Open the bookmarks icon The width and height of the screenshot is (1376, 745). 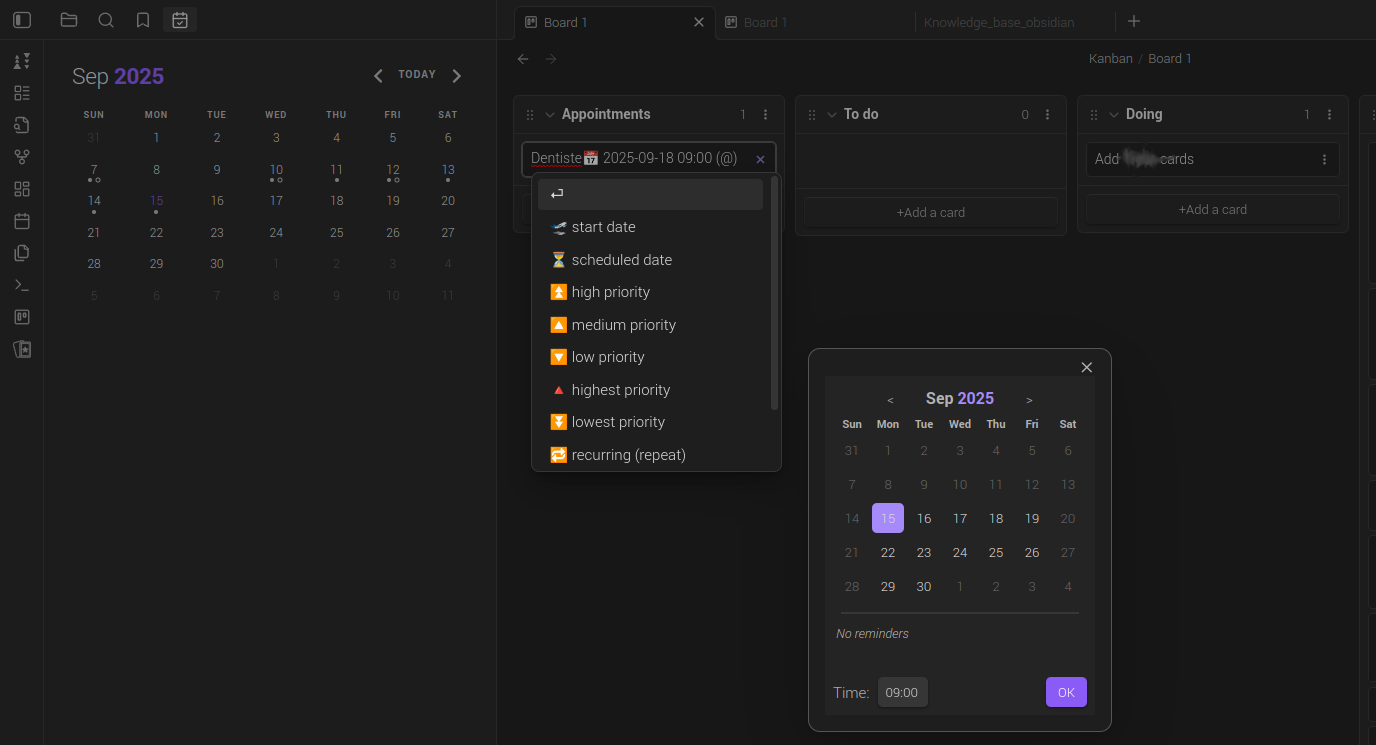point(143,20)
